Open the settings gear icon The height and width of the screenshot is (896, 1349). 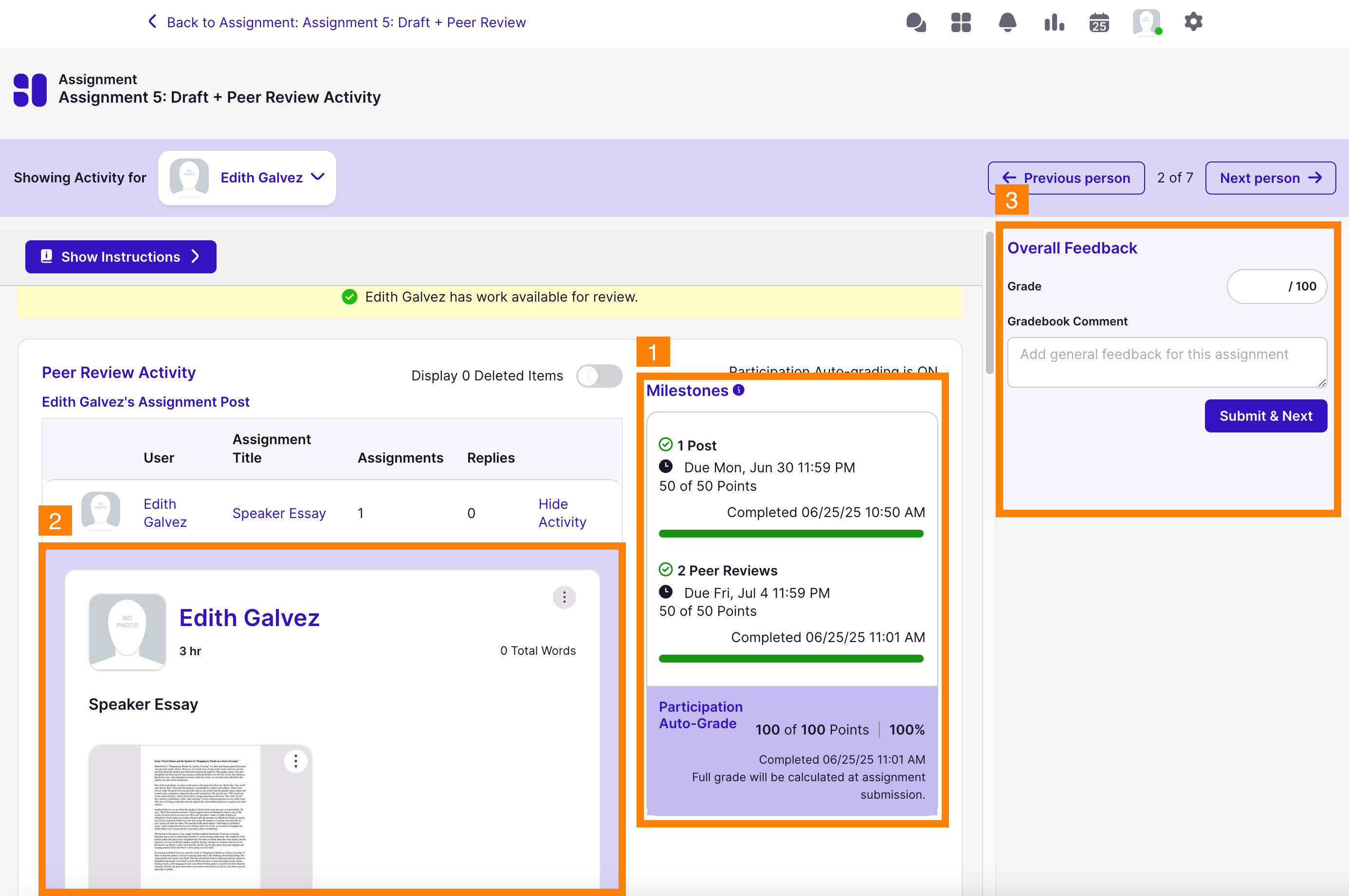point(1194,22)
